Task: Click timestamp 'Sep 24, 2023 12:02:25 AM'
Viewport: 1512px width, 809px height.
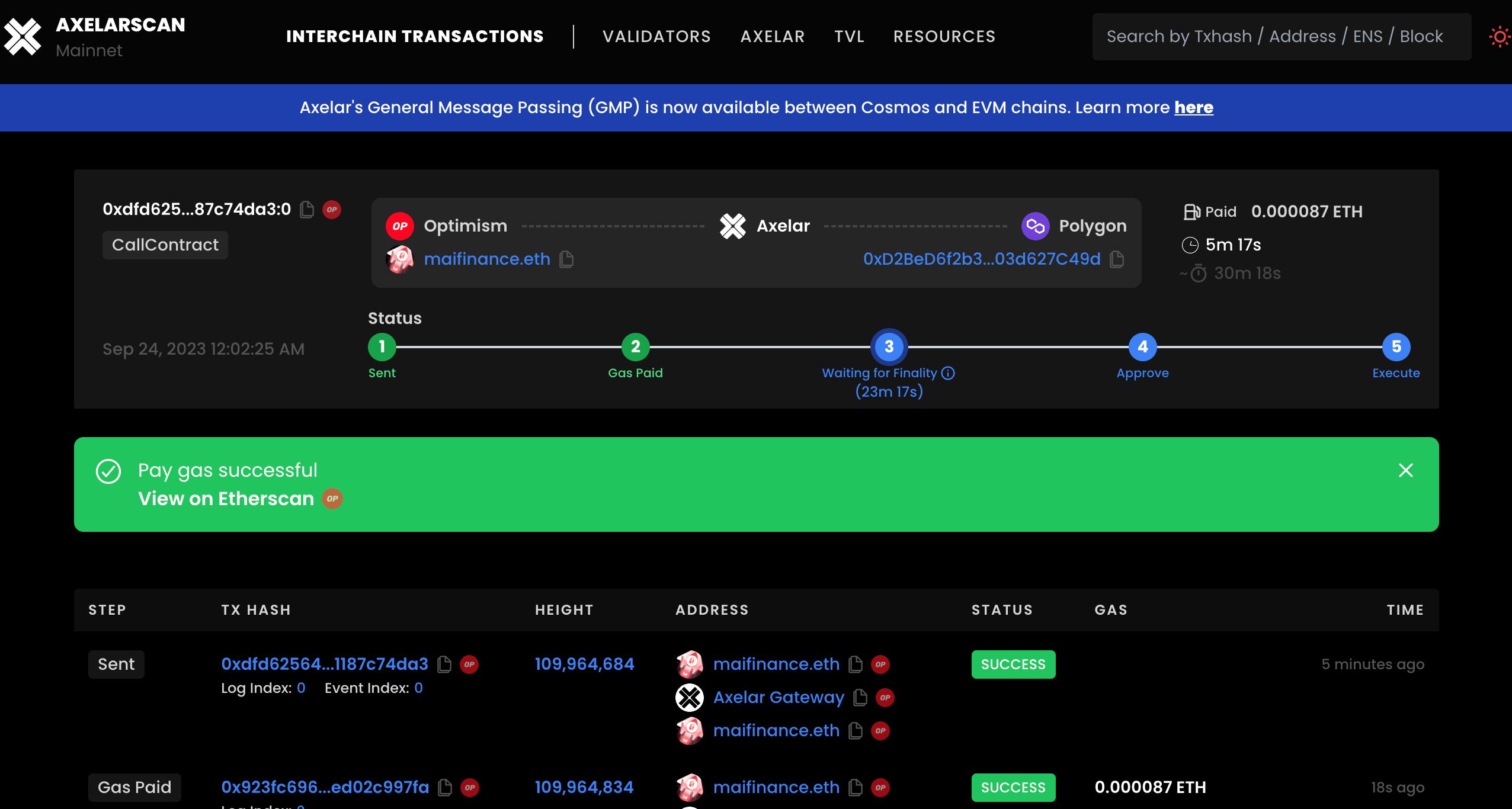Action: 204,349
